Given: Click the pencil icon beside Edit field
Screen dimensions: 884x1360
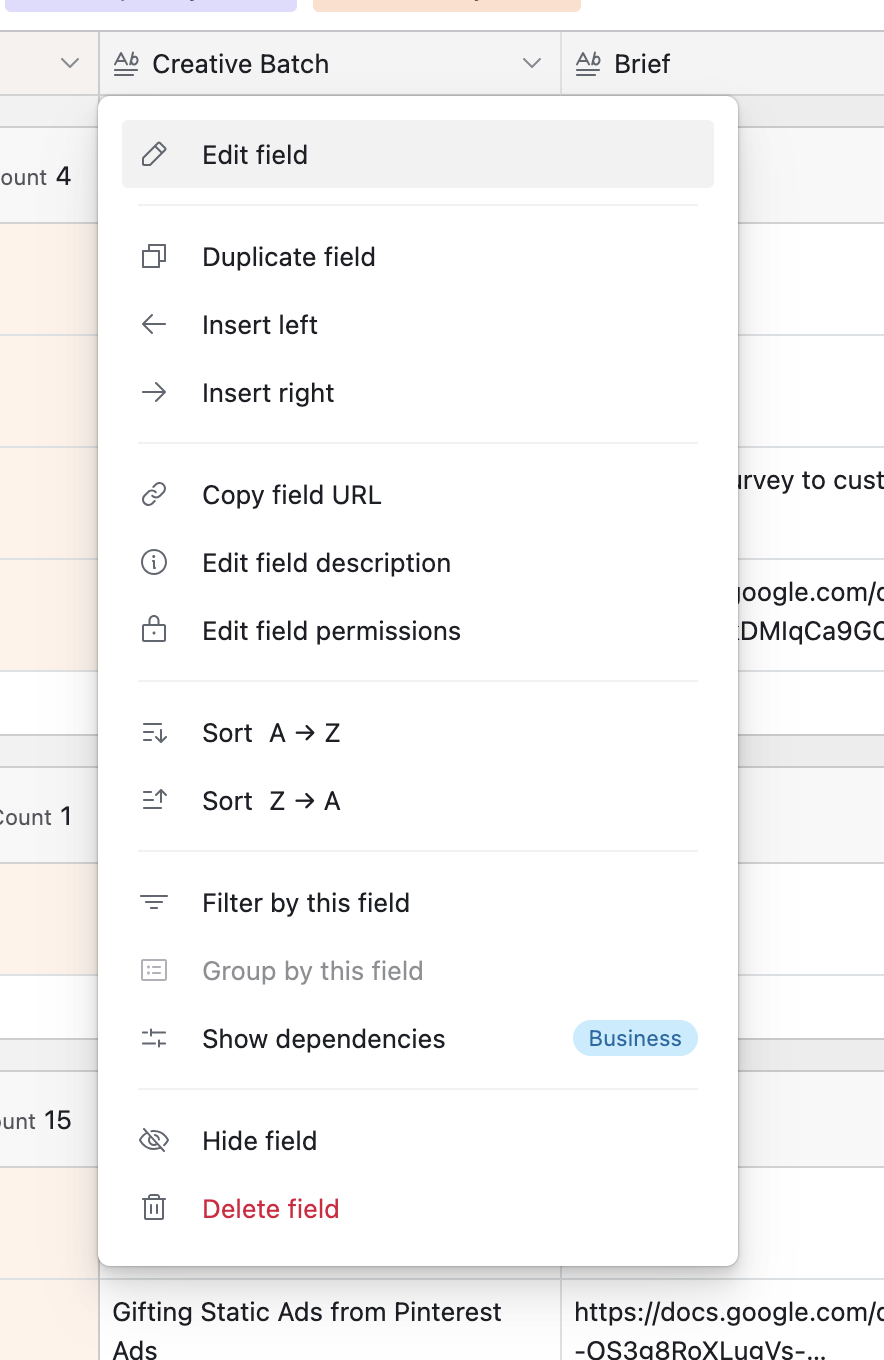Looking at the screenshot, I should click(154, 155).
